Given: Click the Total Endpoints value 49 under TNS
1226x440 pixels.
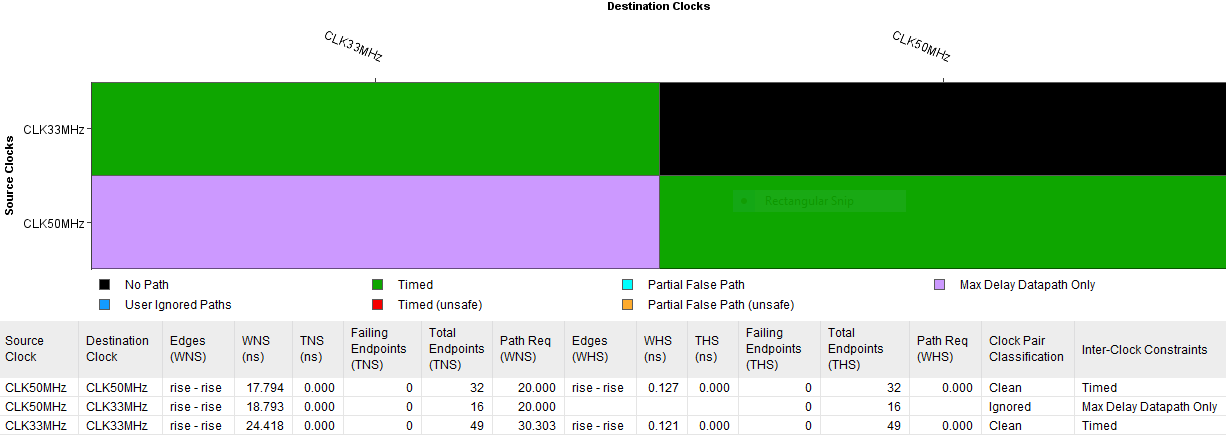Looking at the screenshot, I should point(477,426).
